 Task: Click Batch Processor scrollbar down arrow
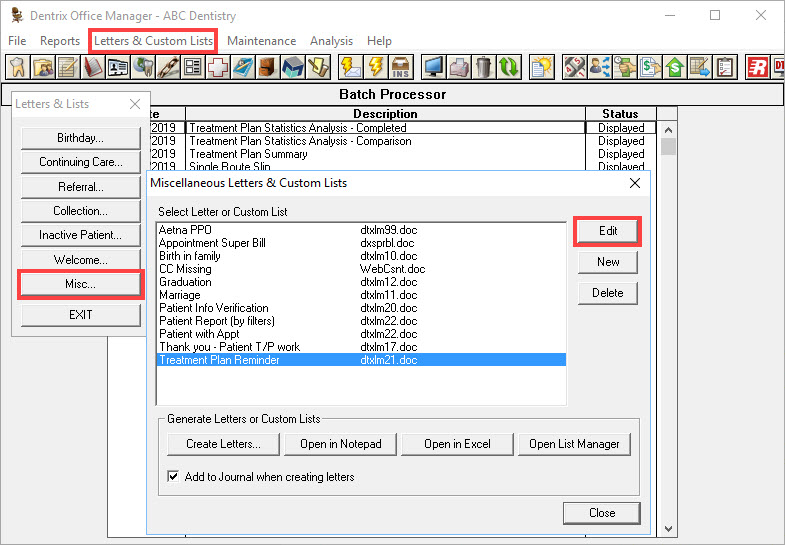(668, 528)
